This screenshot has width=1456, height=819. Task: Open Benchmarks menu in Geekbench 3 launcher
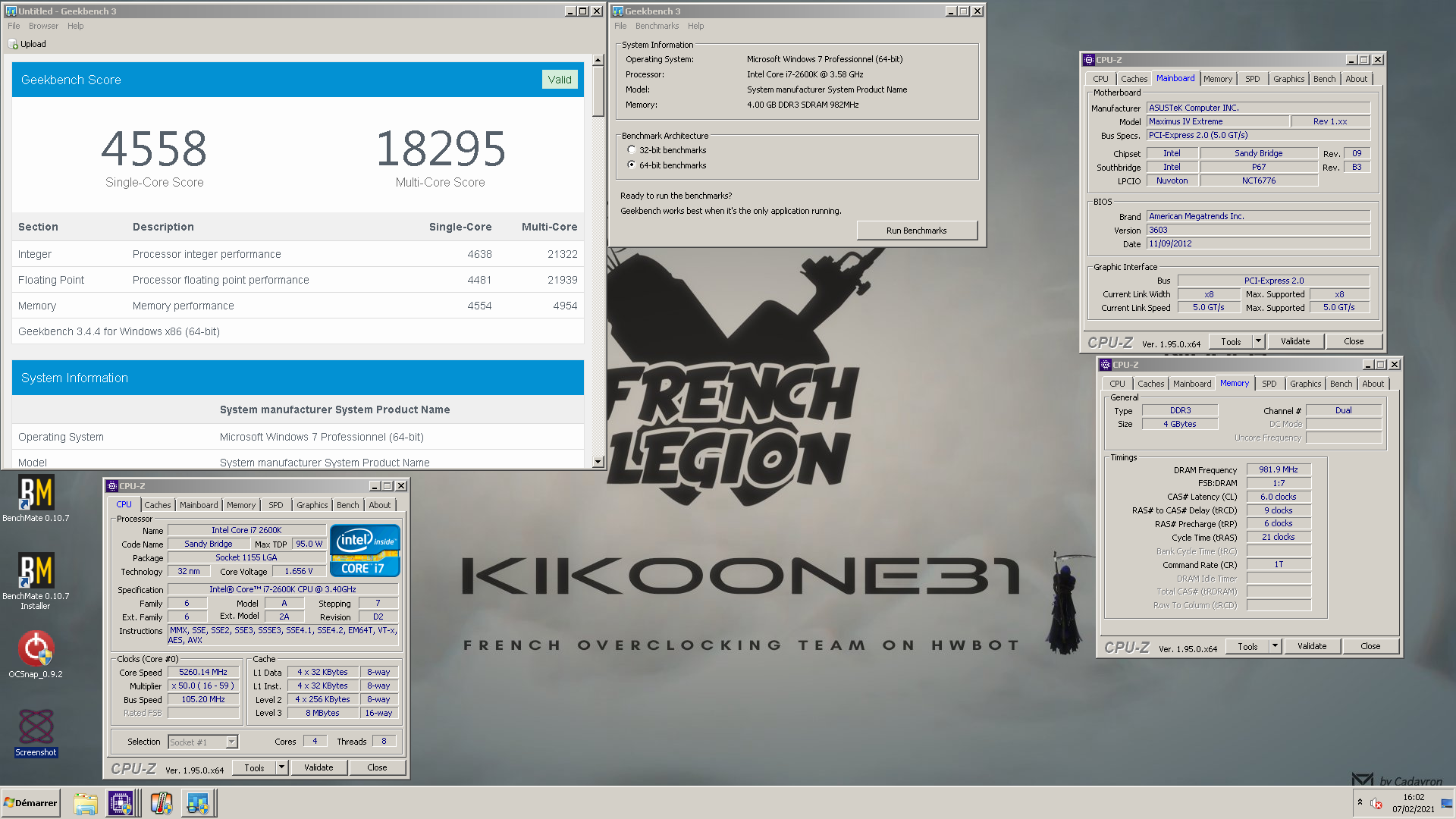[x=657, y=26]
